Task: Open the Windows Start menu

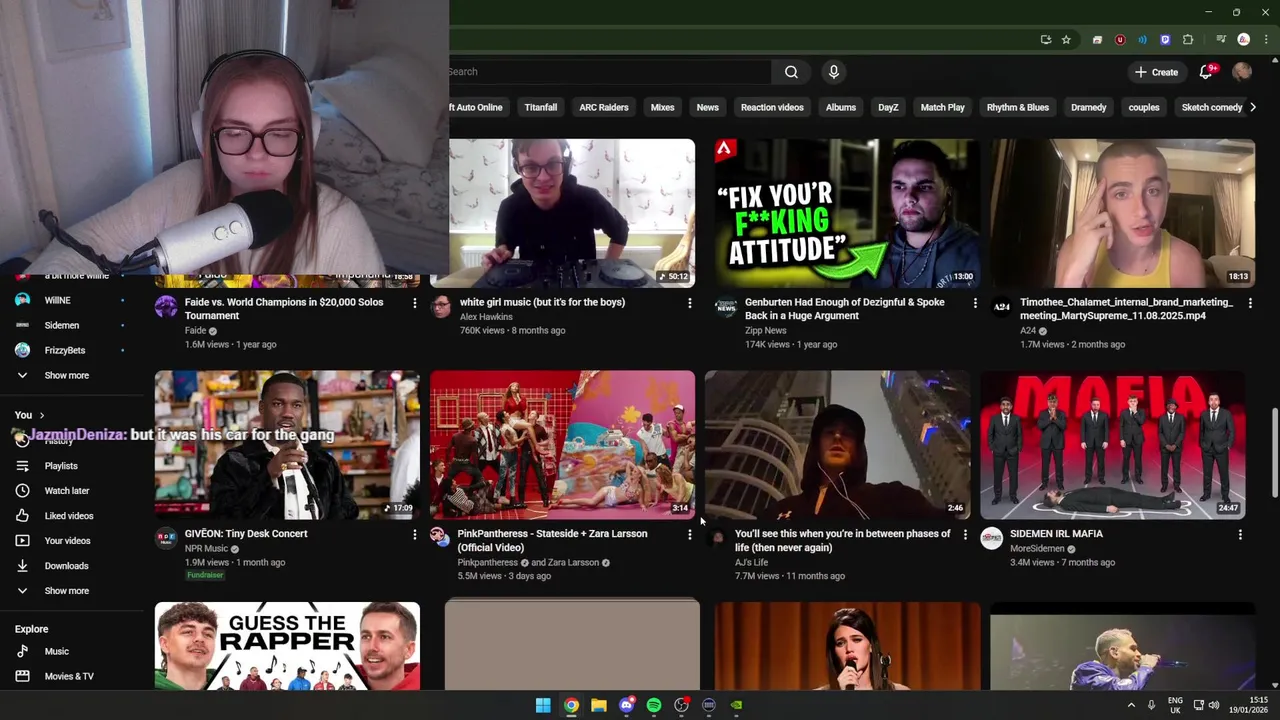Action: [543, 705]
